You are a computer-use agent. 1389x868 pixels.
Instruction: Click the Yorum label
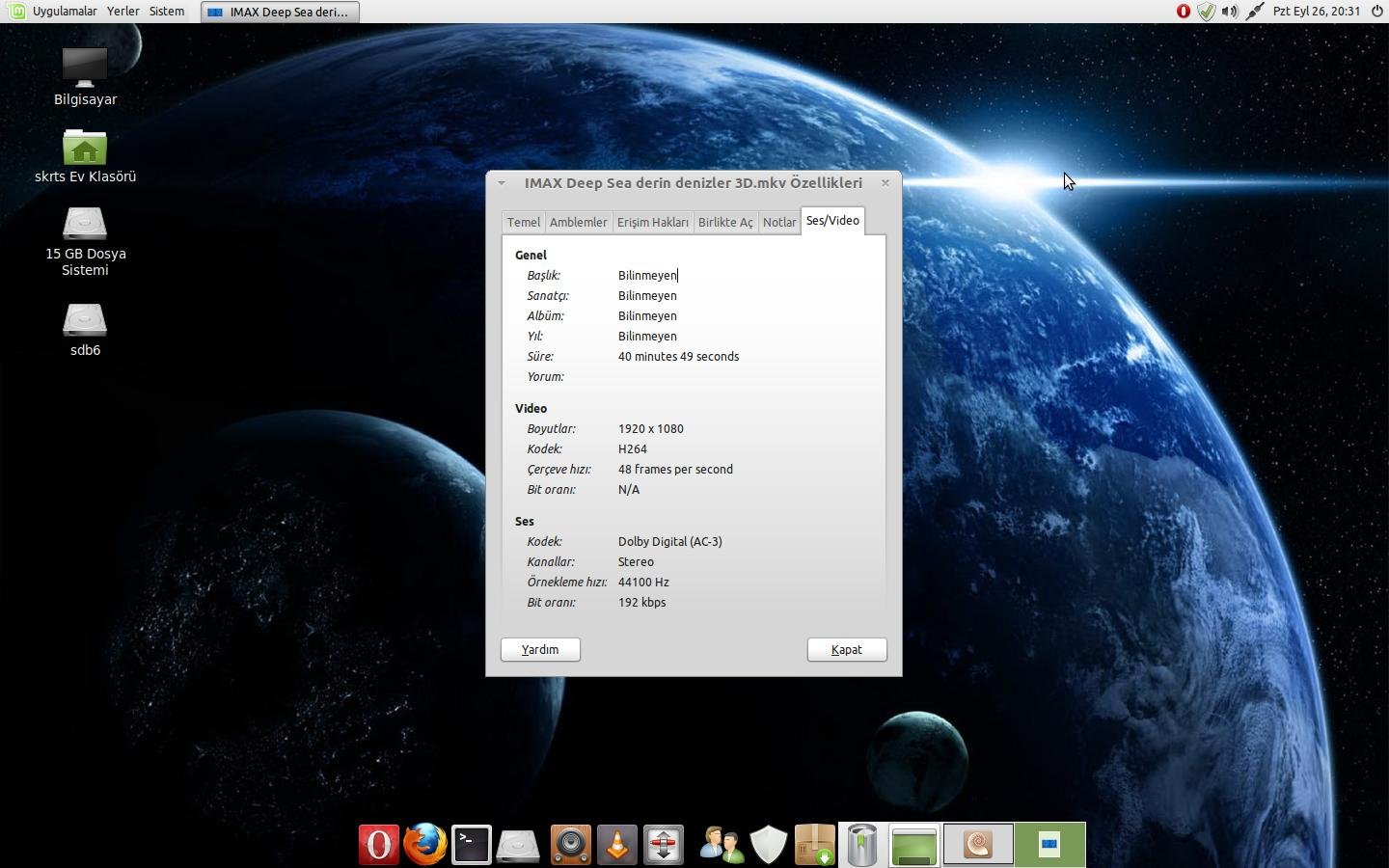545,376
